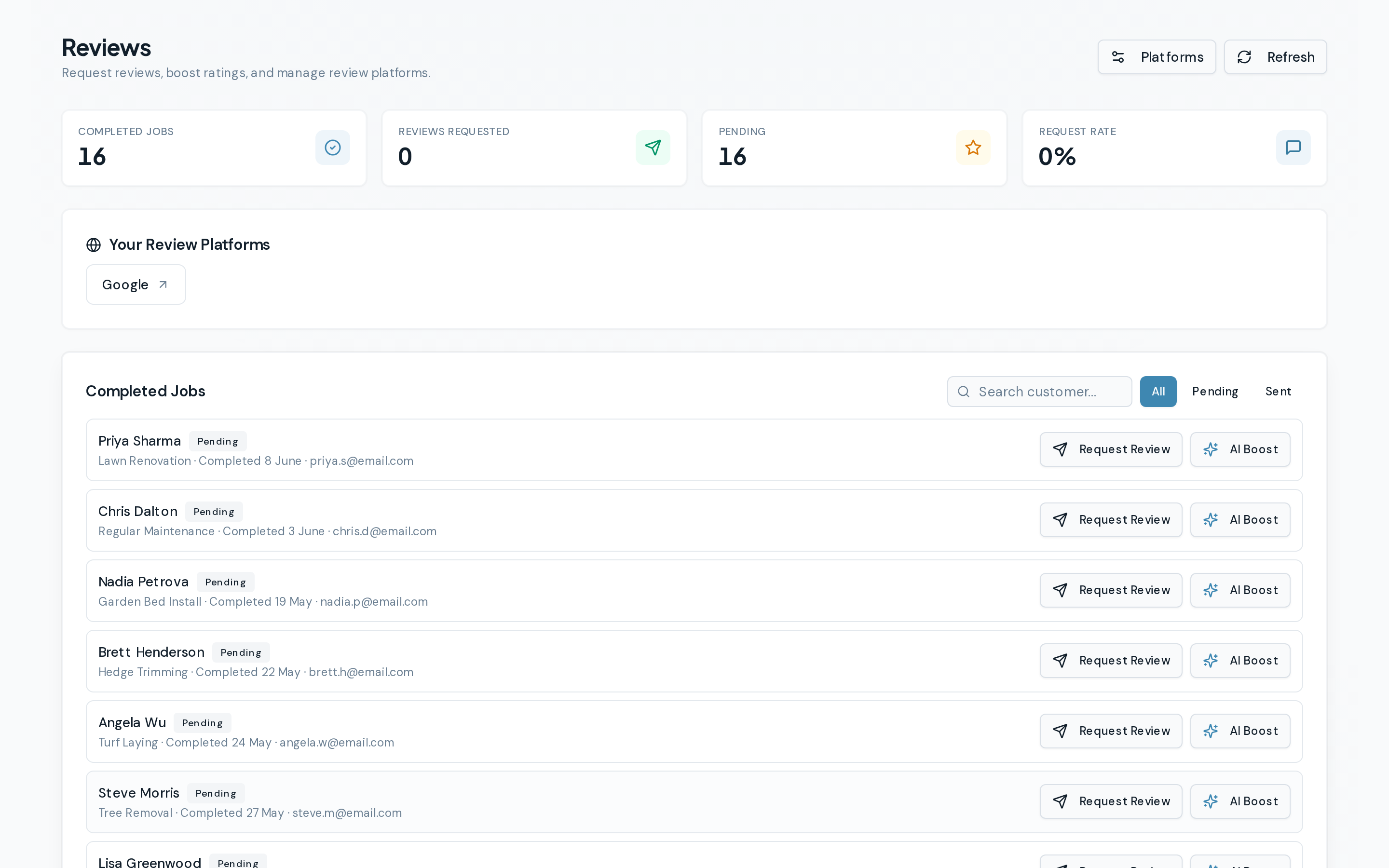This screenshot has width=1389, height=868.
Task: Click the magnifier icon in search box
Action: click(x=964, y=392)
